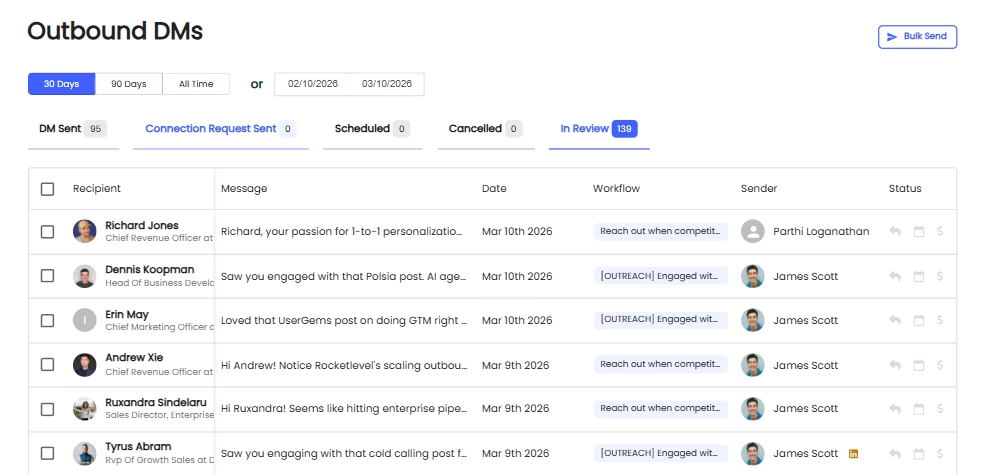Click dollar icon in Tyrus Abram row
The image size is (994, 475).
940,453
